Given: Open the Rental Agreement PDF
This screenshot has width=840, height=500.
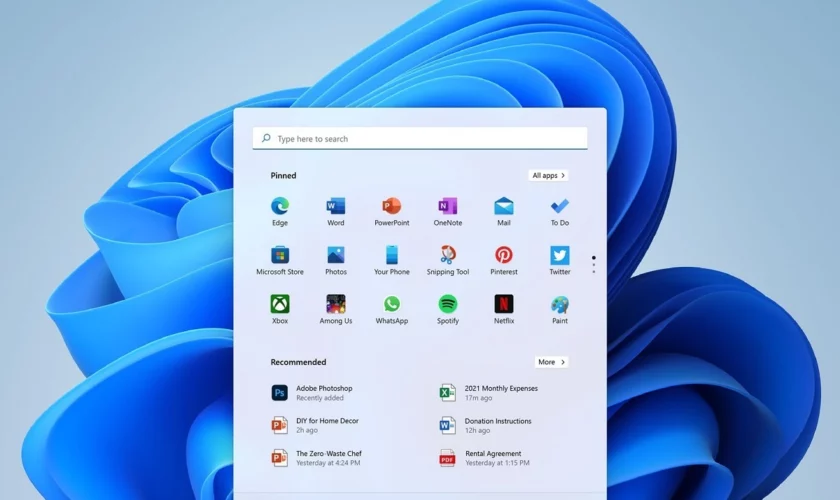Looking at the screenshot, I should pyautogui.click(x=492, y=458).
